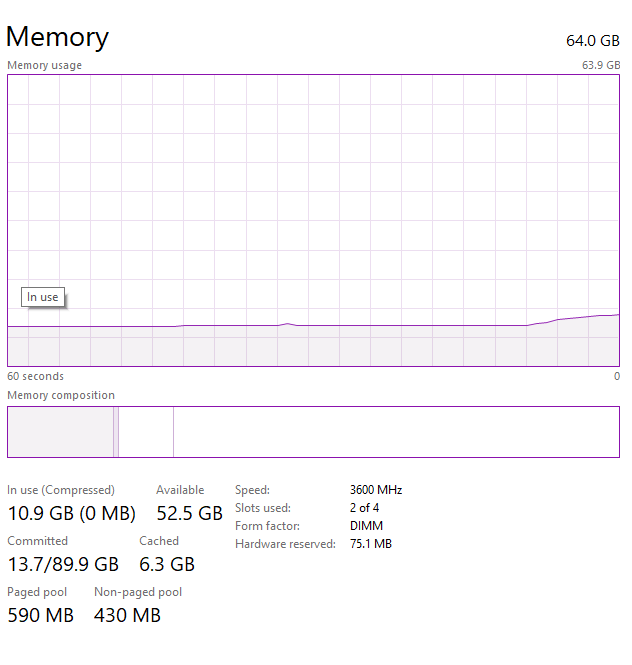632x665 pixels.
Task: Click the Memory composition label
Action: coord(61,395)
